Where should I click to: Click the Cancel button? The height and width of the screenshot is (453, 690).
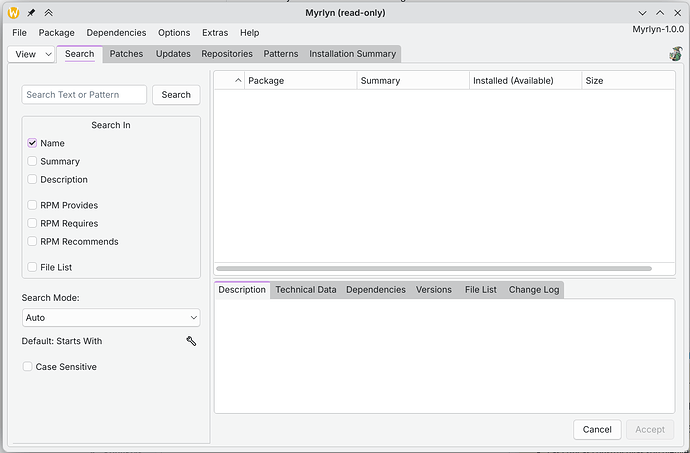(597, 429)
